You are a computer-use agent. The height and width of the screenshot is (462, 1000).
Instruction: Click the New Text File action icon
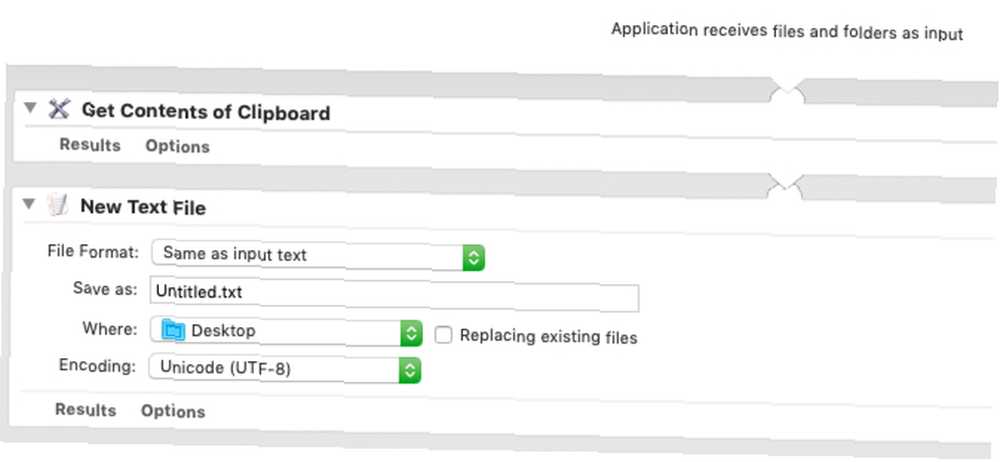(57, 205)
